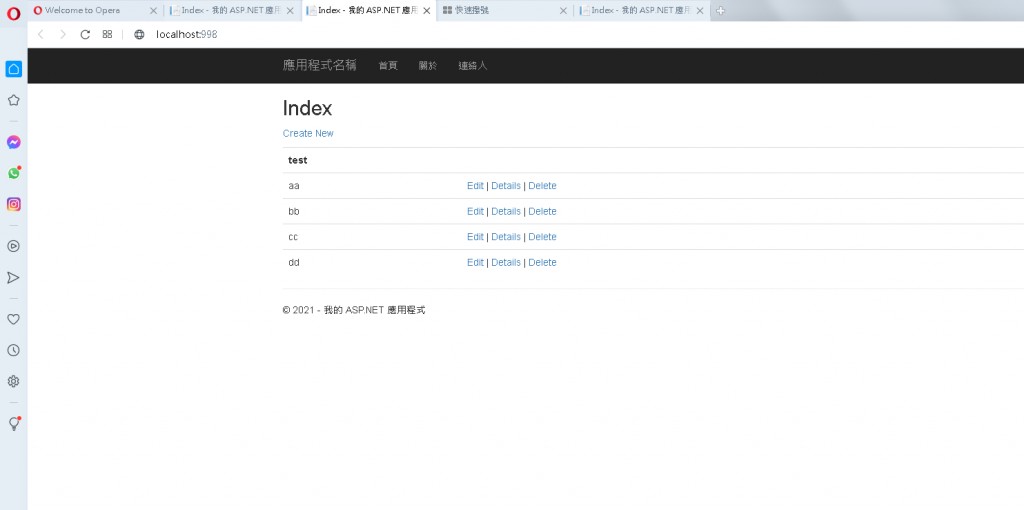This screenshot has height=510, width=1024.
Task: Click the Opera logo menu button
Action: point(14,12)
